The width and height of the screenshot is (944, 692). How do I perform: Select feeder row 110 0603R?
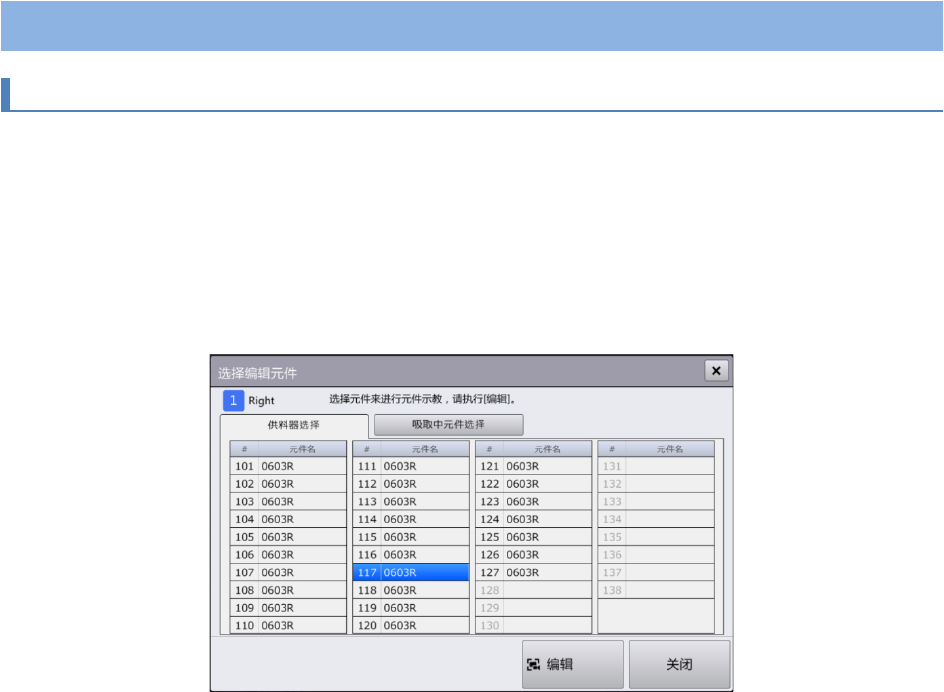288,625
